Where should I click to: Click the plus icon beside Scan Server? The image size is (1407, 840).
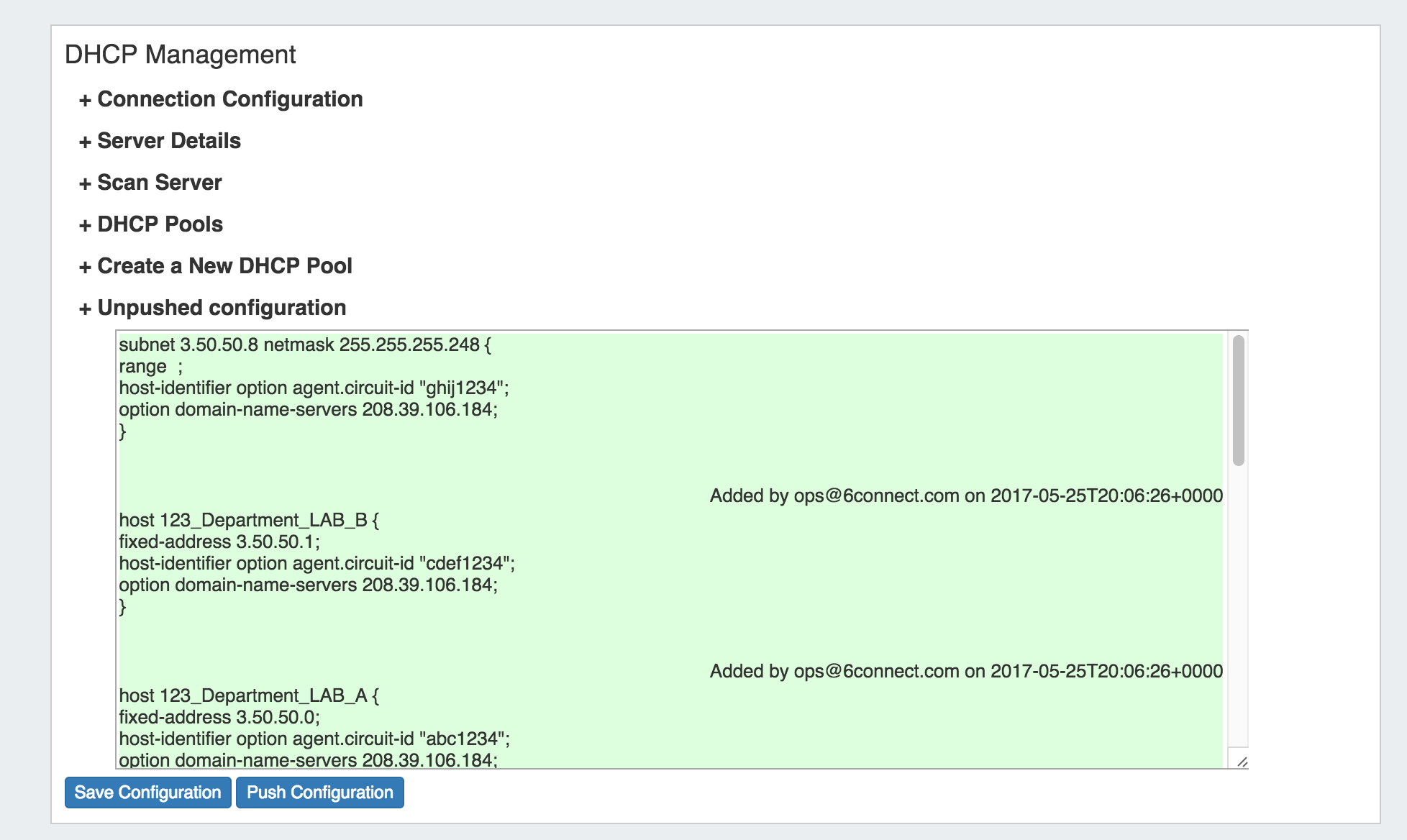click(x=85, y=183)
